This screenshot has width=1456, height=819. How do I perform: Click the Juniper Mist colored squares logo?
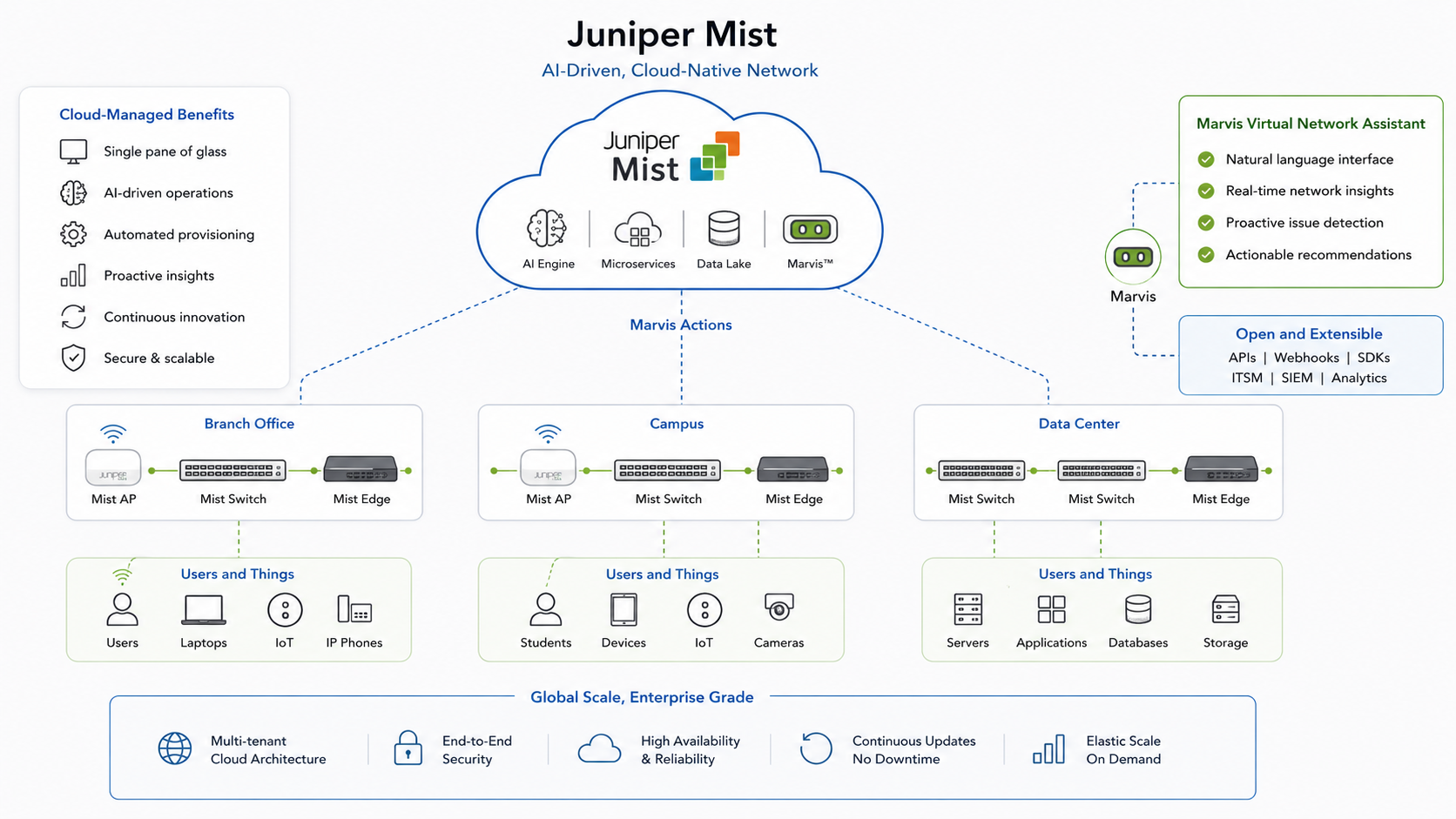[715, 156]
